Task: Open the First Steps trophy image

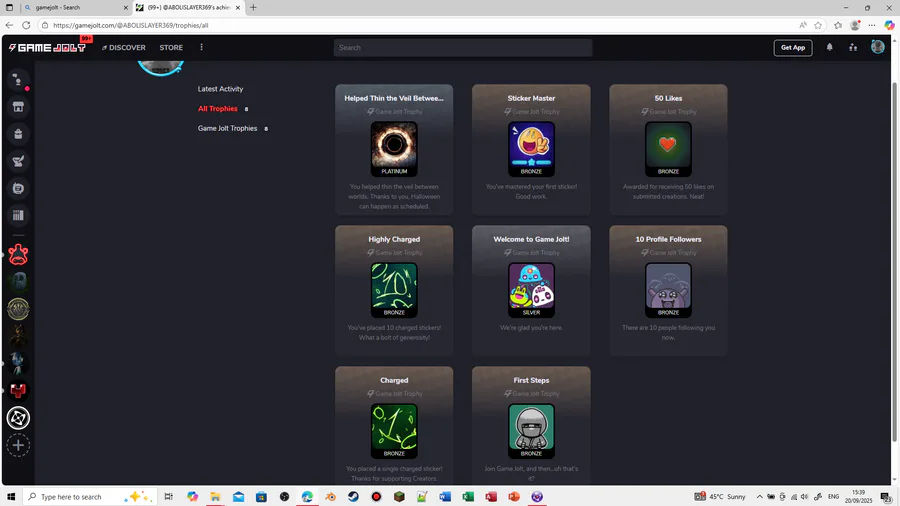Action: [531, 431]
